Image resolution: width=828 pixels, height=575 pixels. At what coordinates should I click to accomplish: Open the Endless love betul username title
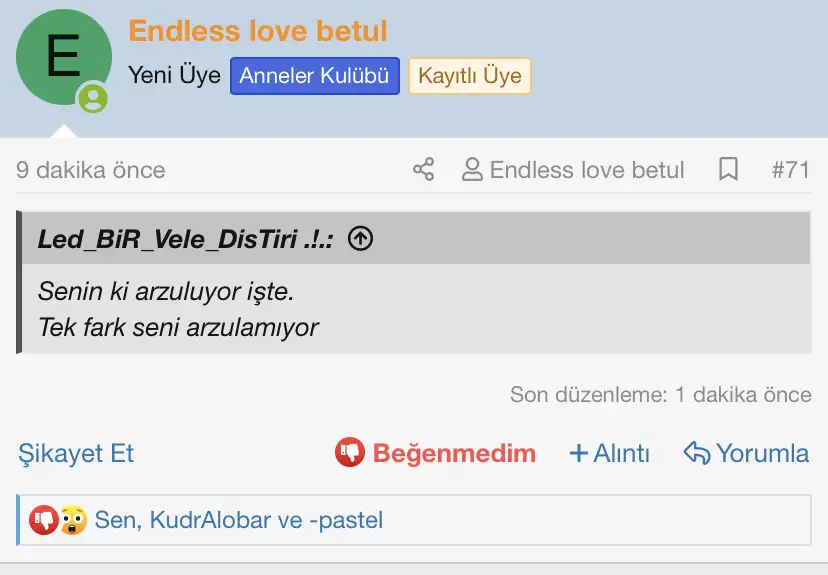[x=258, y=31]
